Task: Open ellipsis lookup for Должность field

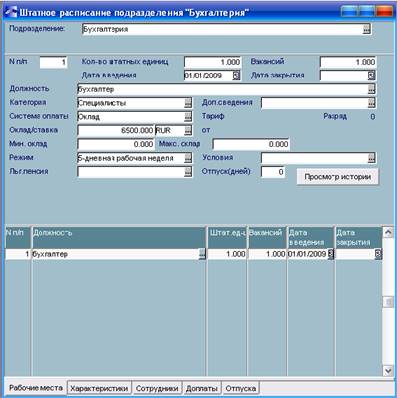Action: point(371,89)
